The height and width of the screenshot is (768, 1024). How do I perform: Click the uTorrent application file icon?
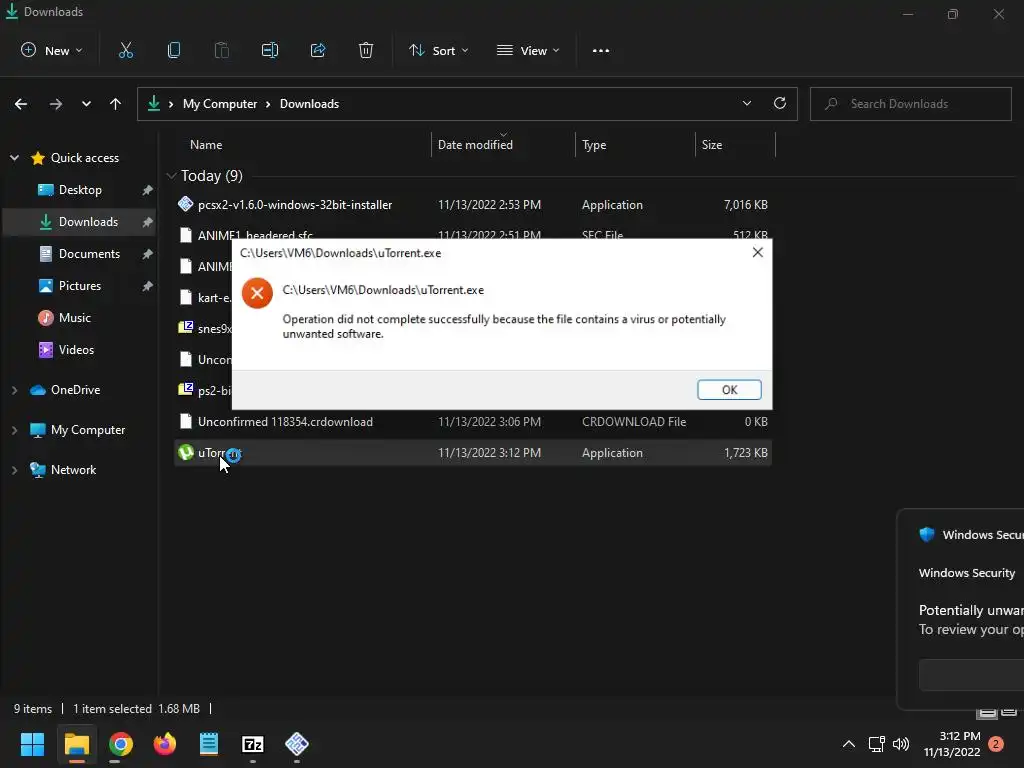point(185,452)
